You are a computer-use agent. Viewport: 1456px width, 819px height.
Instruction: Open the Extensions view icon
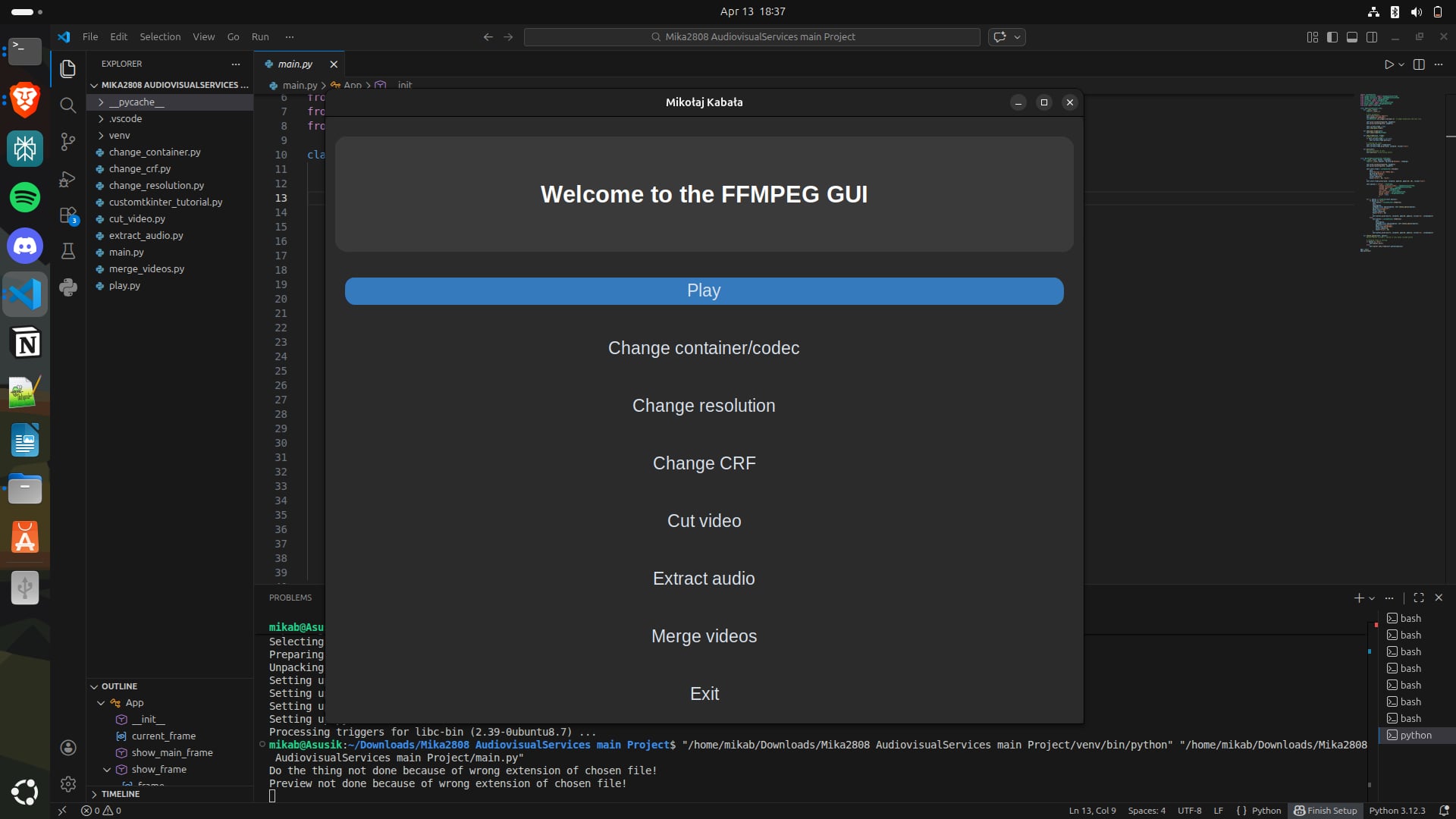[x=68, y=215]
